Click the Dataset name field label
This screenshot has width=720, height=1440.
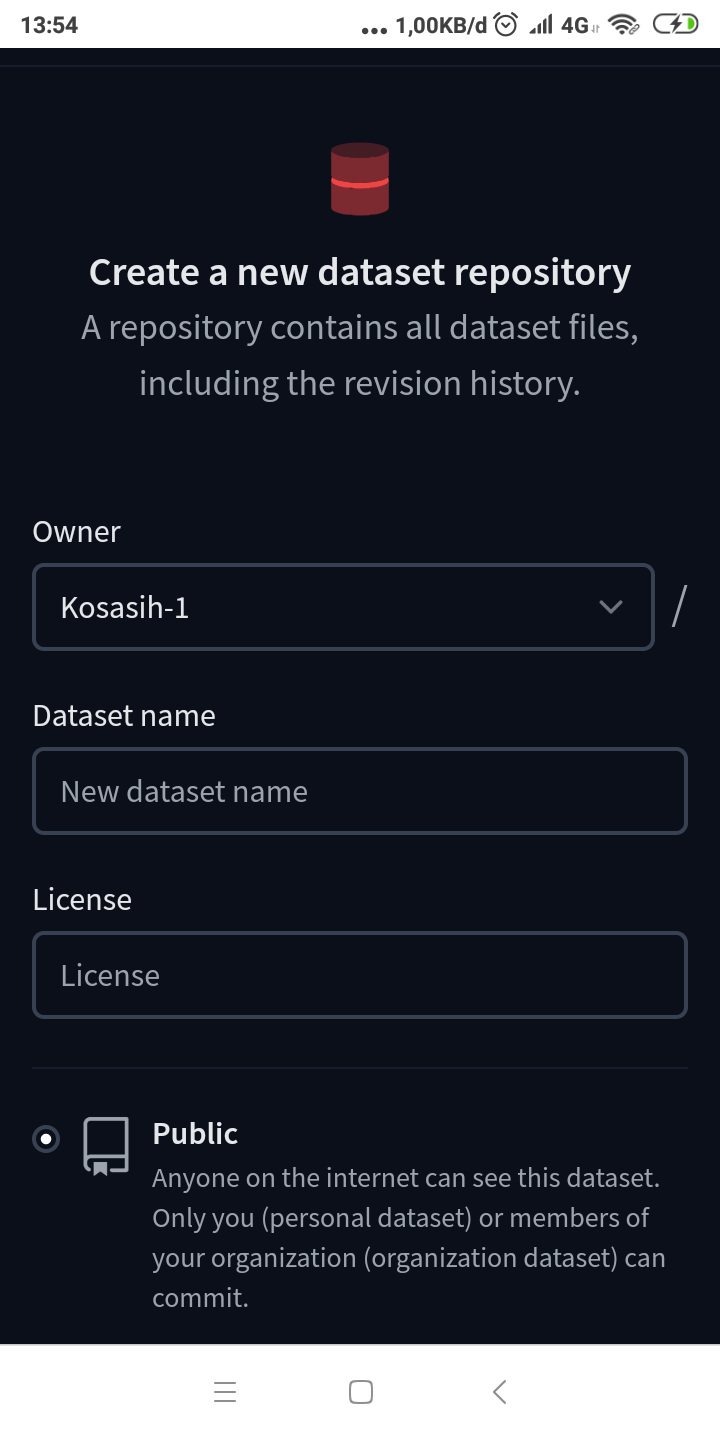pyautogui.click(x=124, y=716)
